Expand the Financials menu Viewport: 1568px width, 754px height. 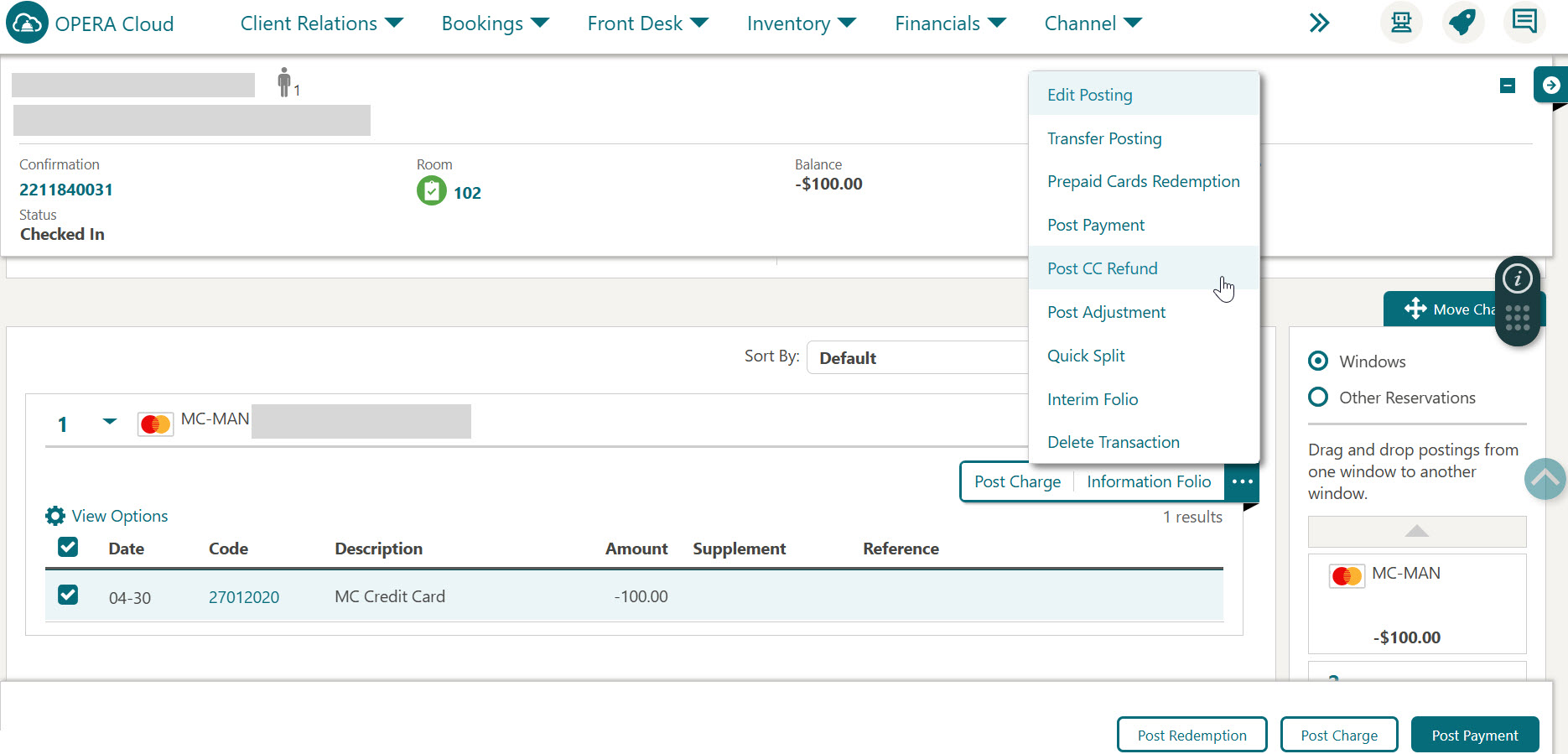[x=950, y=23]
